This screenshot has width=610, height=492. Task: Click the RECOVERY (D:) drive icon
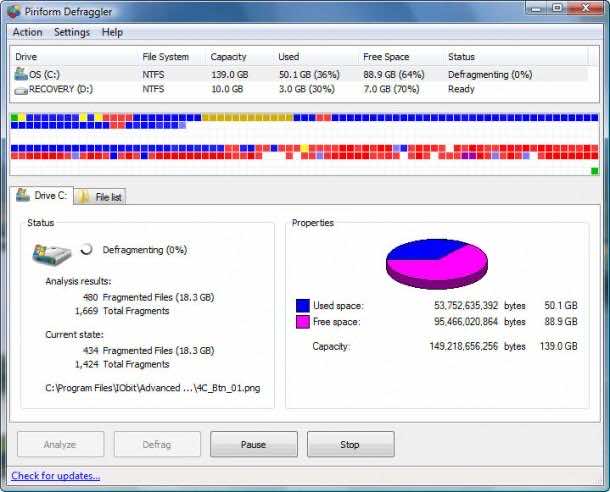(x=21, y=89)
